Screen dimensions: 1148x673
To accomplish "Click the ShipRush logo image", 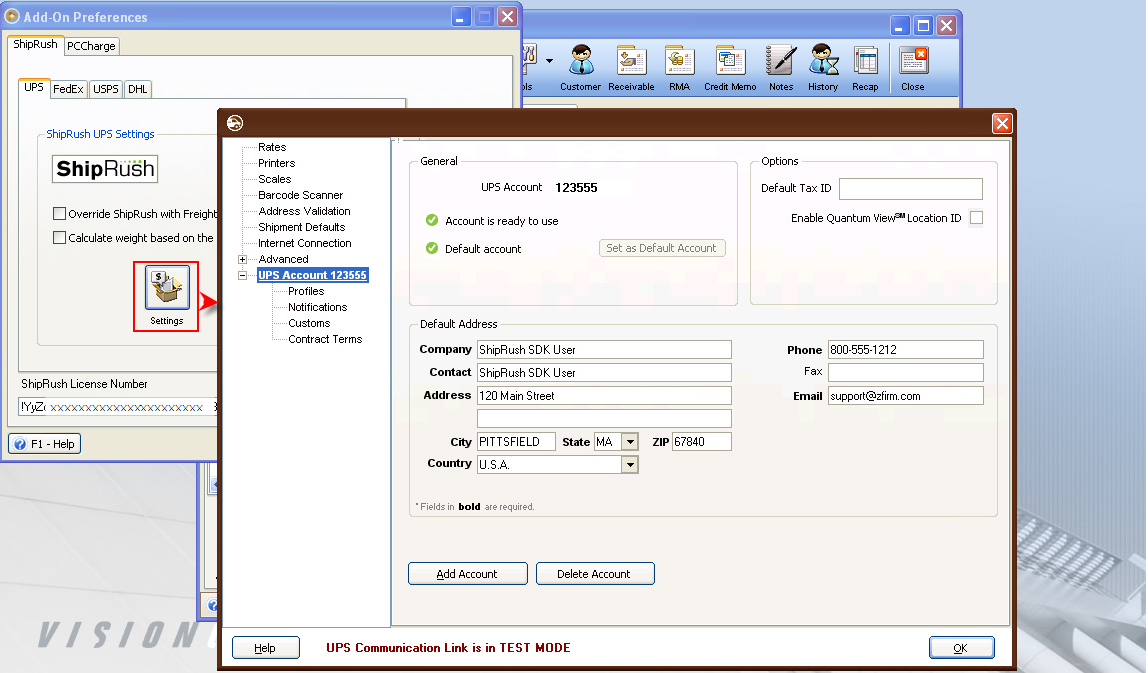I will pos(105,169).
